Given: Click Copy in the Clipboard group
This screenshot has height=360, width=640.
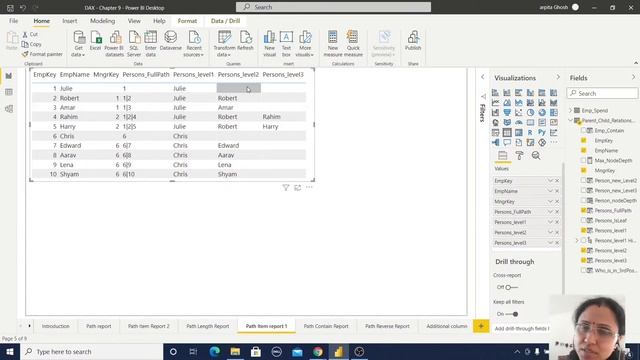Looking at the screenshot, I should click(32, 44).
